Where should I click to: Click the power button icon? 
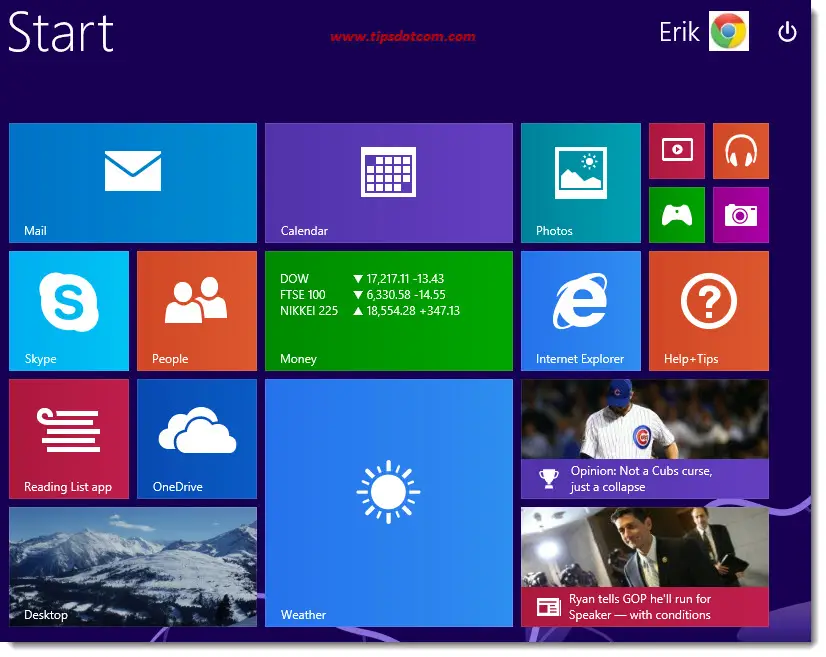787,32
